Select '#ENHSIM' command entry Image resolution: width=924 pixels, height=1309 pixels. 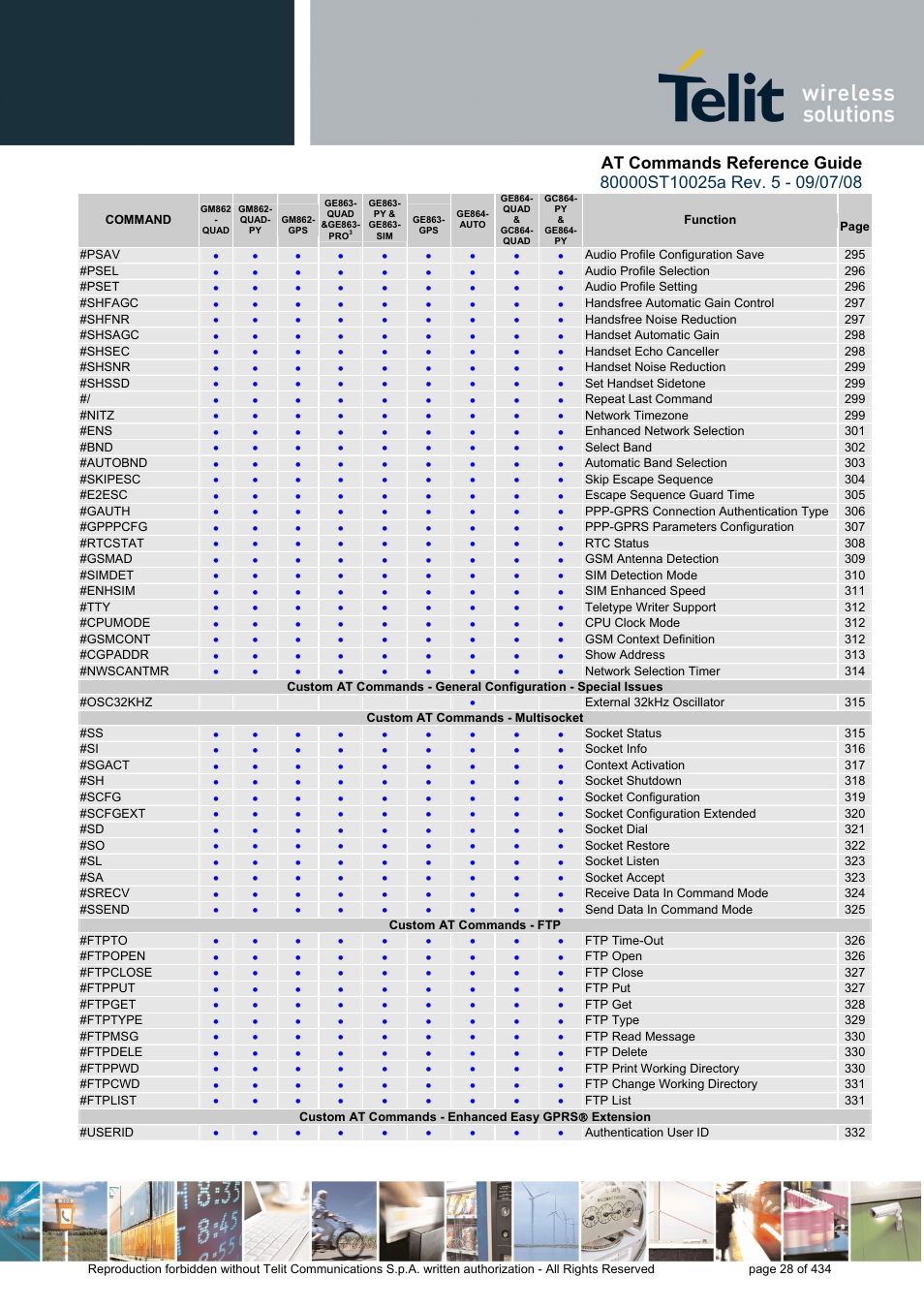(108, 591)
